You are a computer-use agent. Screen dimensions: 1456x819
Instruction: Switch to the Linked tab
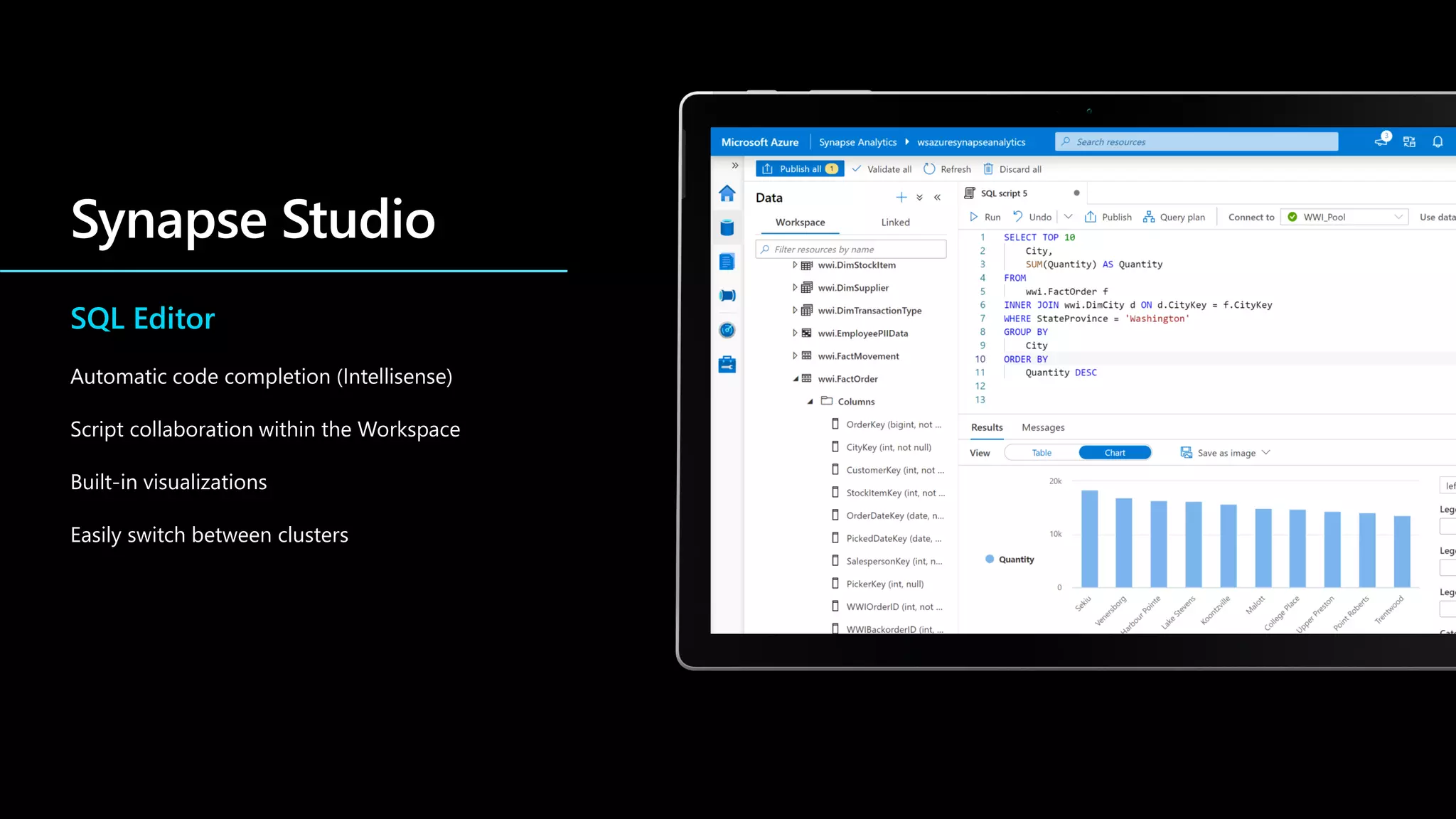click(x=895, y=223)
